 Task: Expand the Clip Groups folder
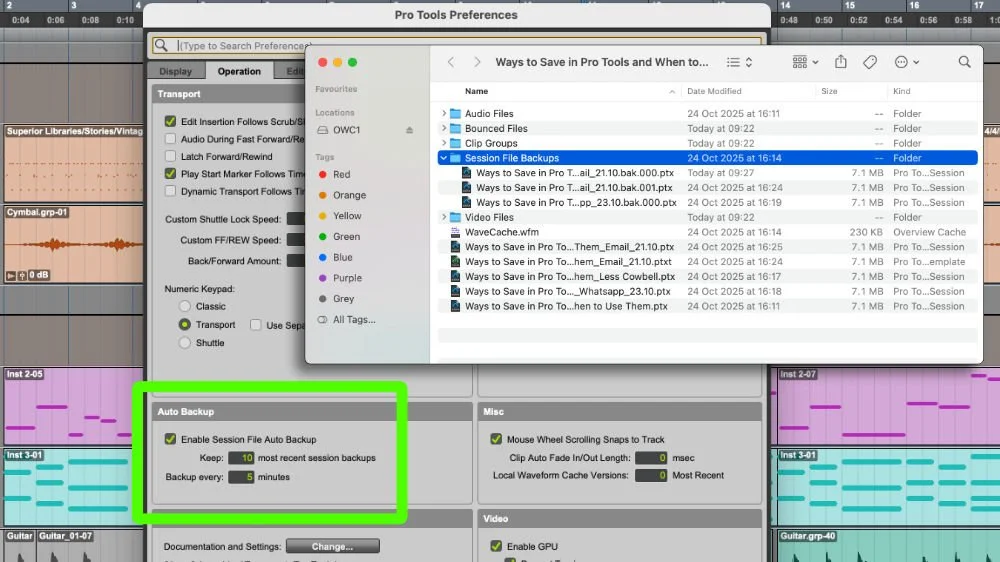click(444, 143)
